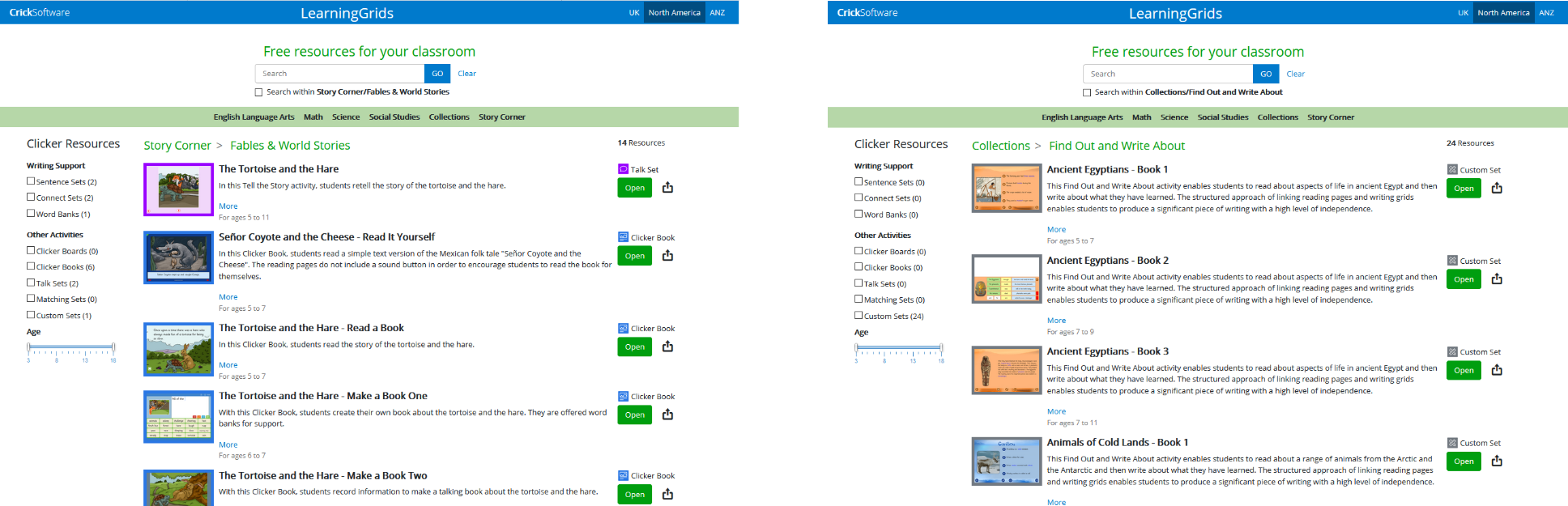1568x506 pixels.
Task: Click share icon for Tortoise and Hare - Make a Book One
Action: pos(667,415)
